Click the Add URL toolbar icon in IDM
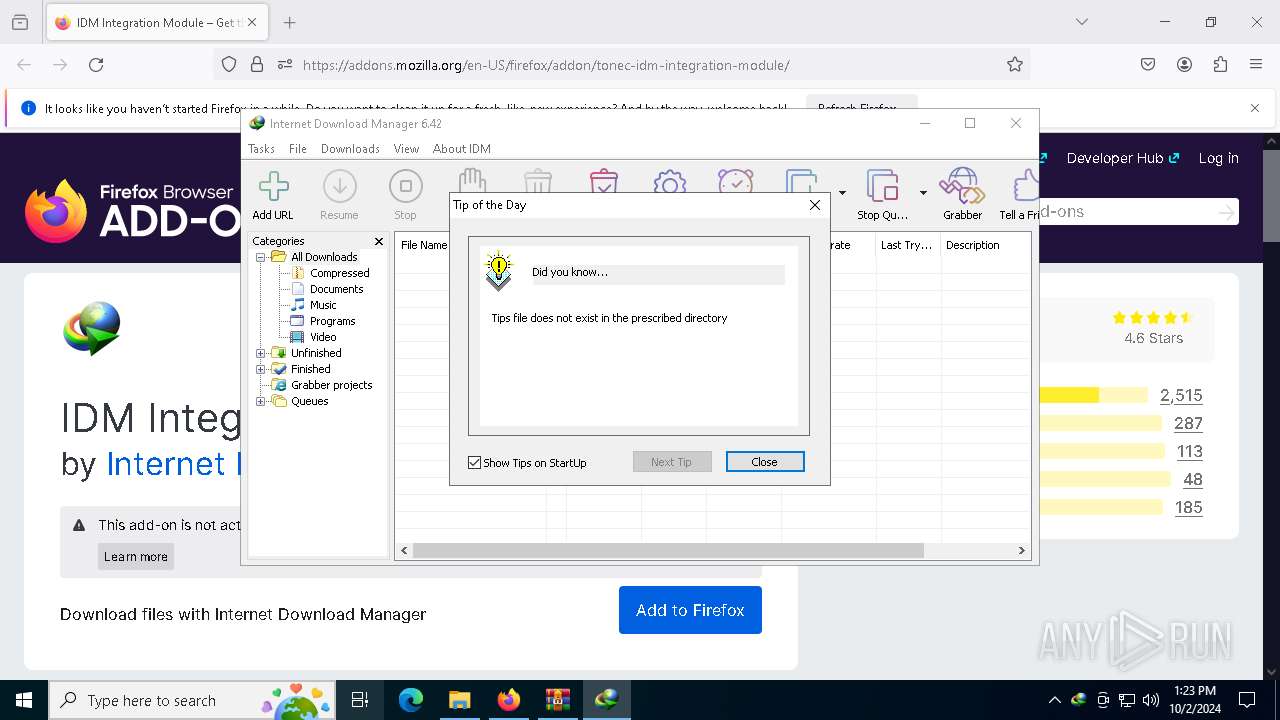 [x=272, y=194]
